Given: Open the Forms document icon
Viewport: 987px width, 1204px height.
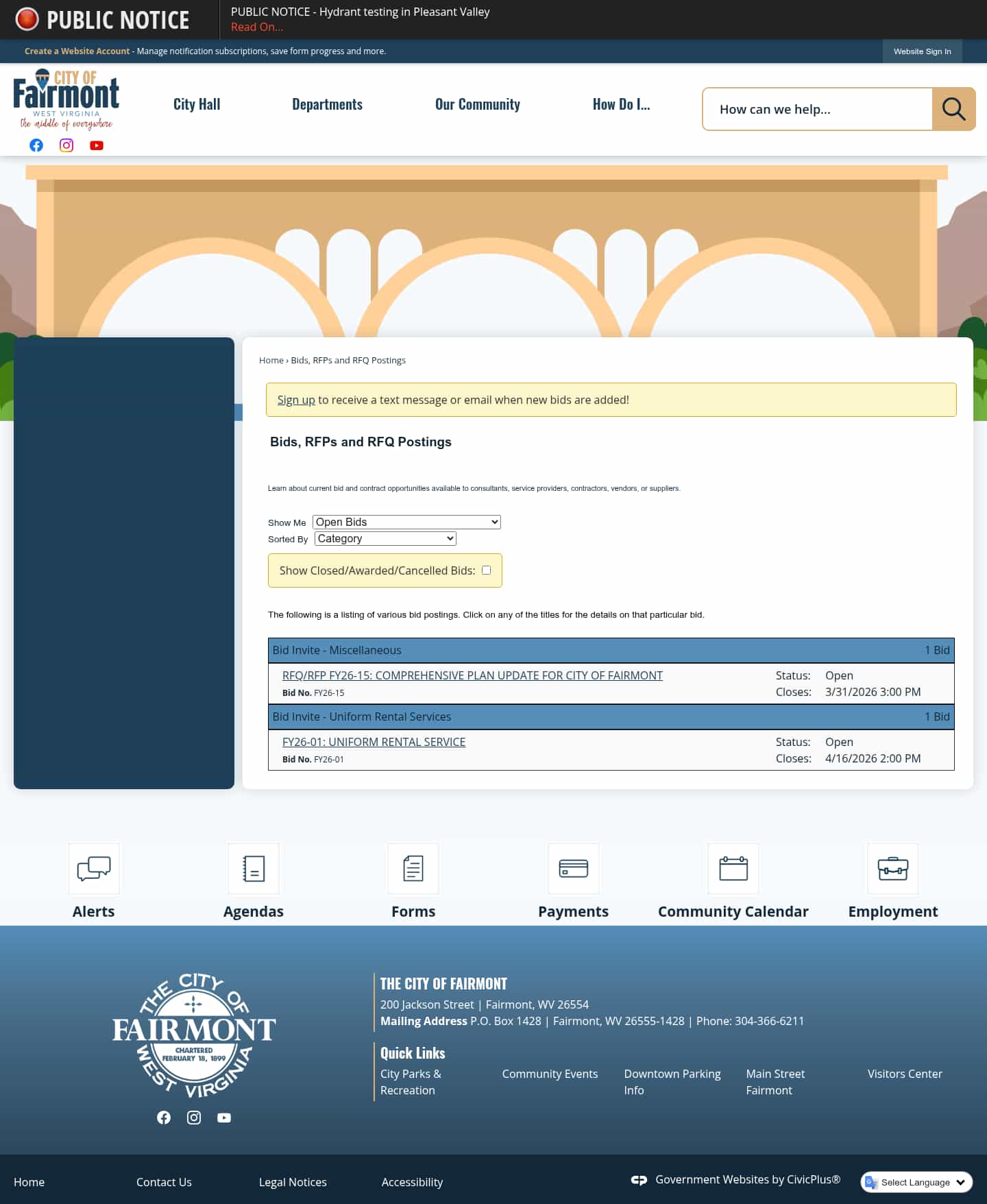Looking at the screenshot, I should [413, 869].
